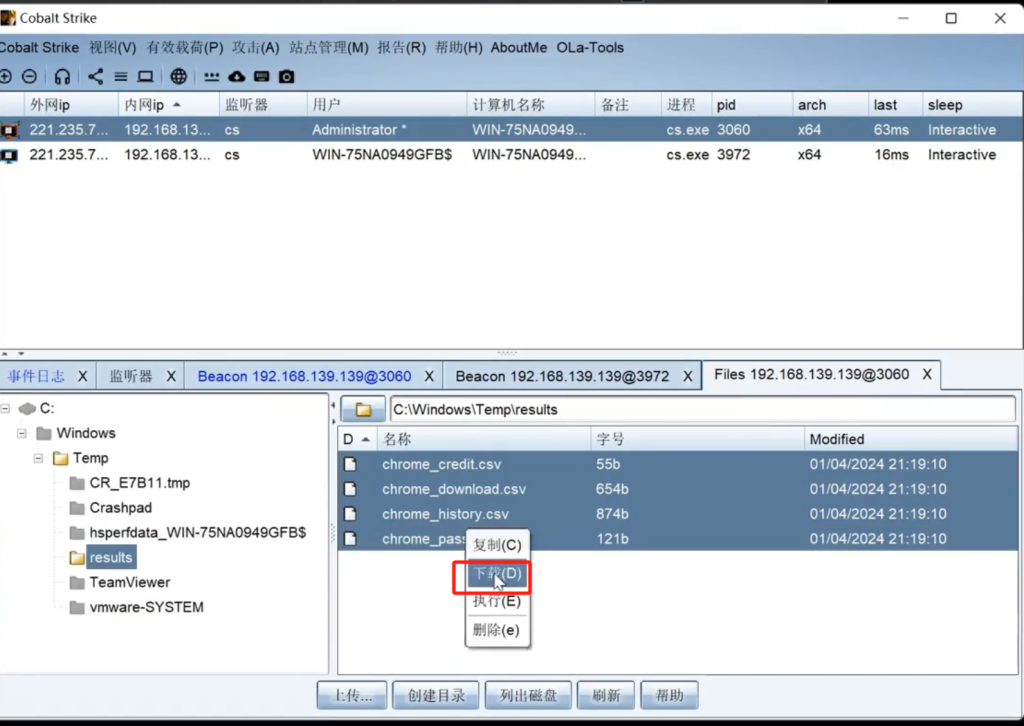Sort files by the Modified column
Image resolution: width=1024 pixels, height=726 pixels.
click(x=910, y=439)
